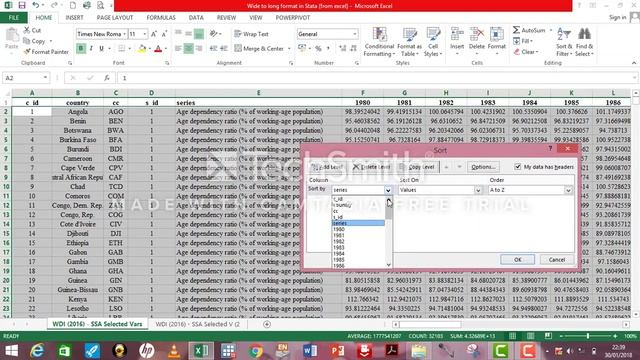This screenshot has height=360, width=640.
Task: Toggle Underline formatting
Action: (x=101, y=49)
